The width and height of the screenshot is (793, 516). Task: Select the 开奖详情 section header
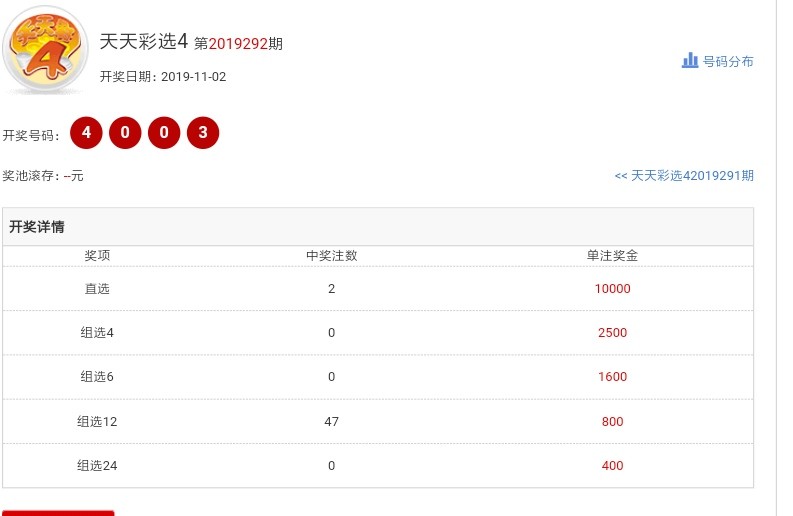pos(37,227)
